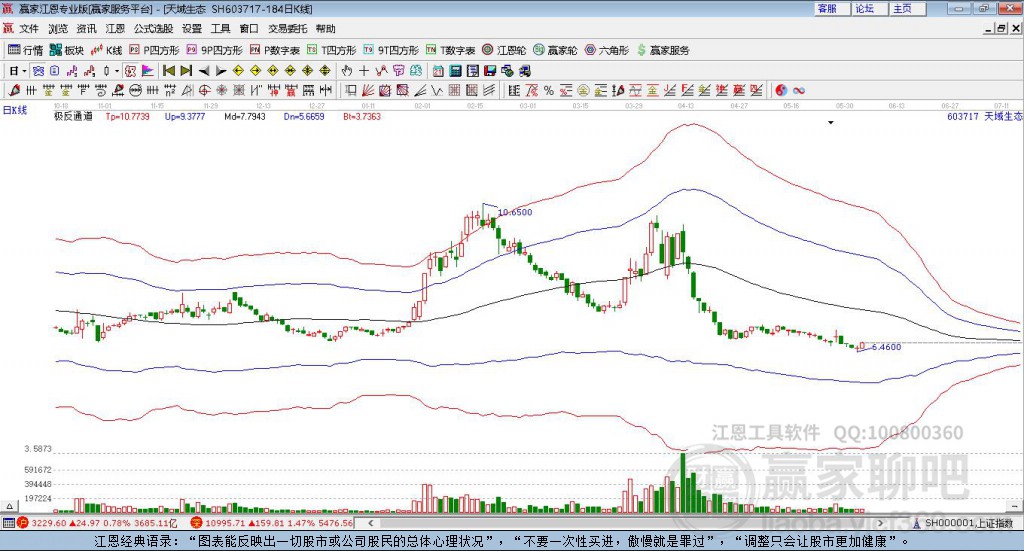The width and height of the screenshot is (1024, 551).
Task: Click the Bt=3.7363 indicator value
Action: [x=362, y=116]
